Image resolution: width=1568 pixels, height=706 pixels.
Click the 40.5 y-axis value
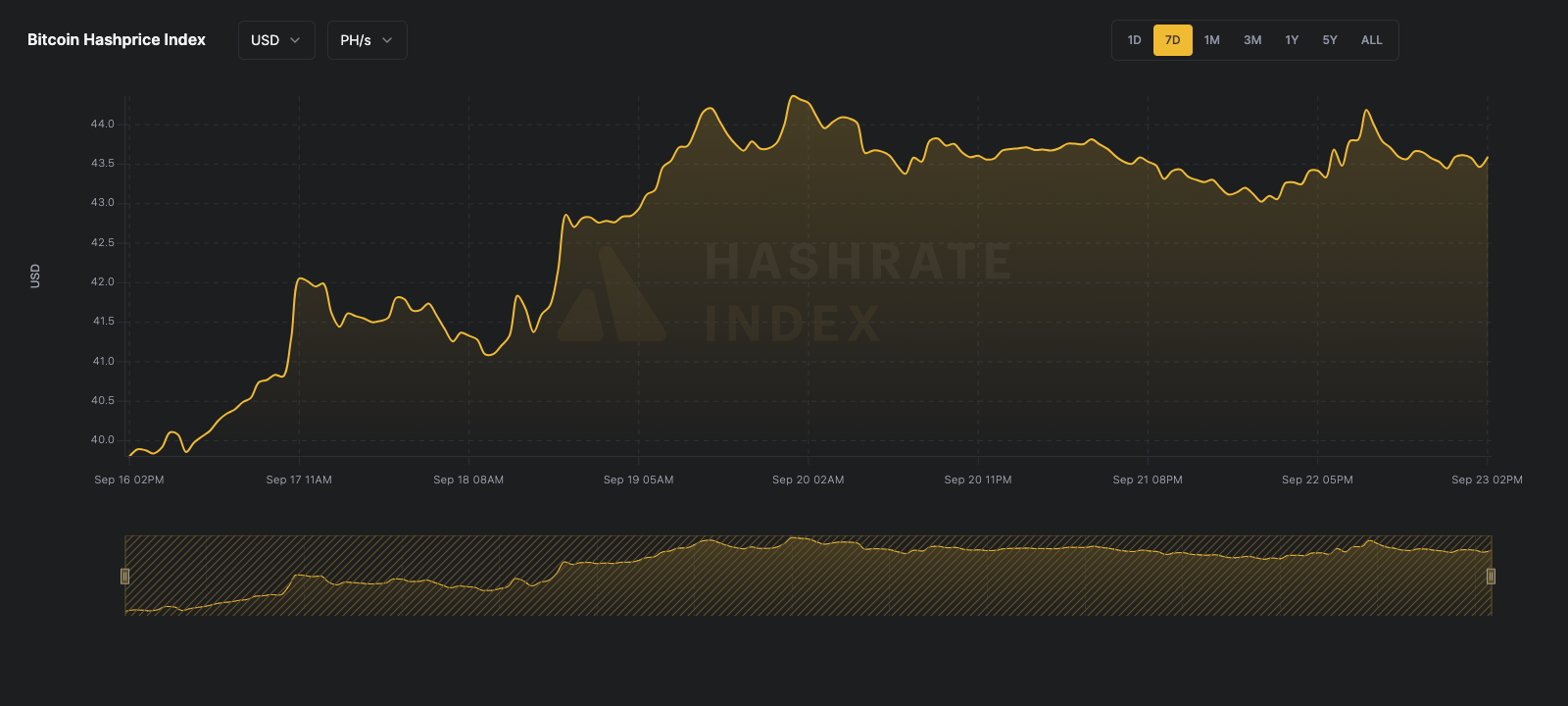point(103,401)
